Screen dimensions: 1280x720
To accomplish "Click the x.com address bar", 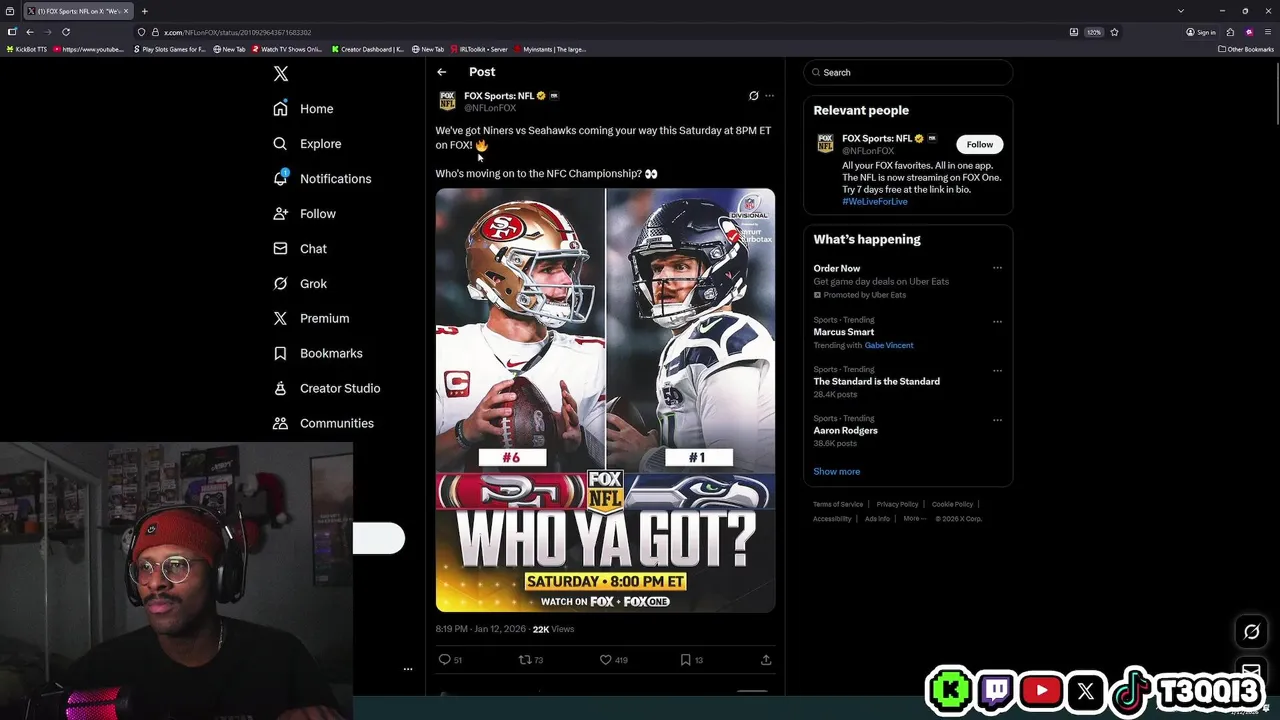I will [x=600, y=32].
